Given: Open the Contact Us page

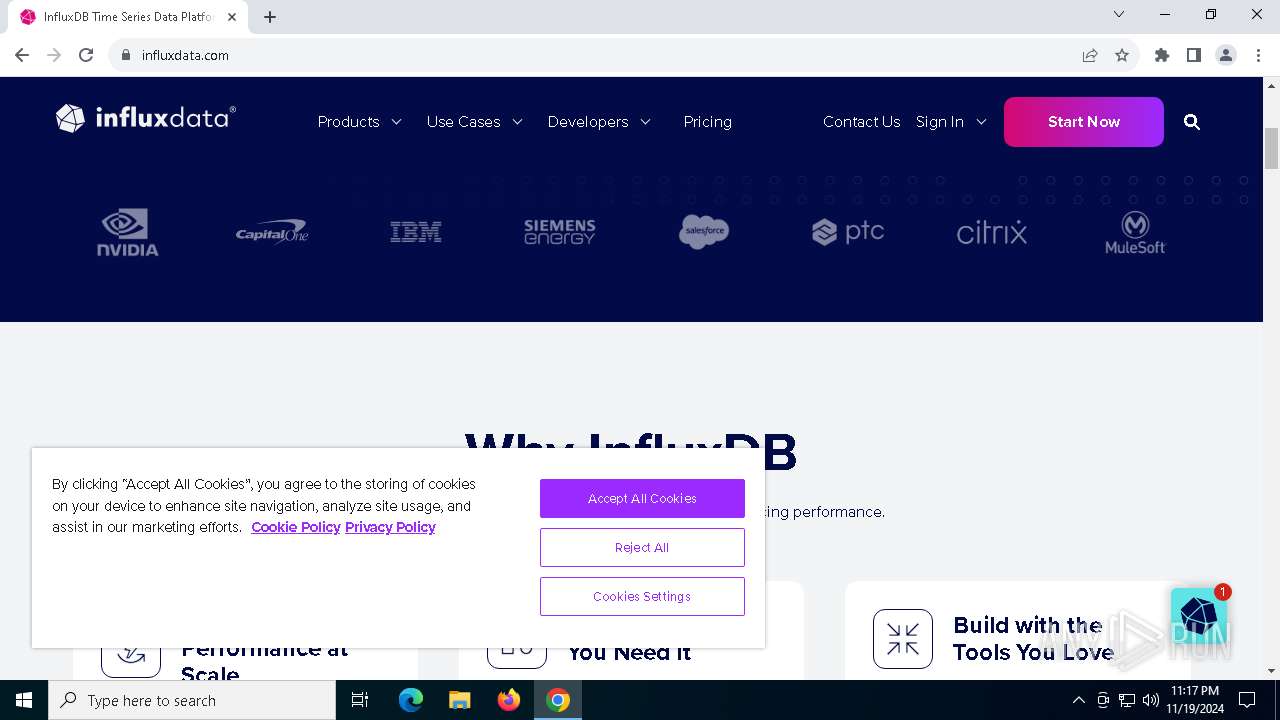Looking at the screenshot, I should 862,122.
